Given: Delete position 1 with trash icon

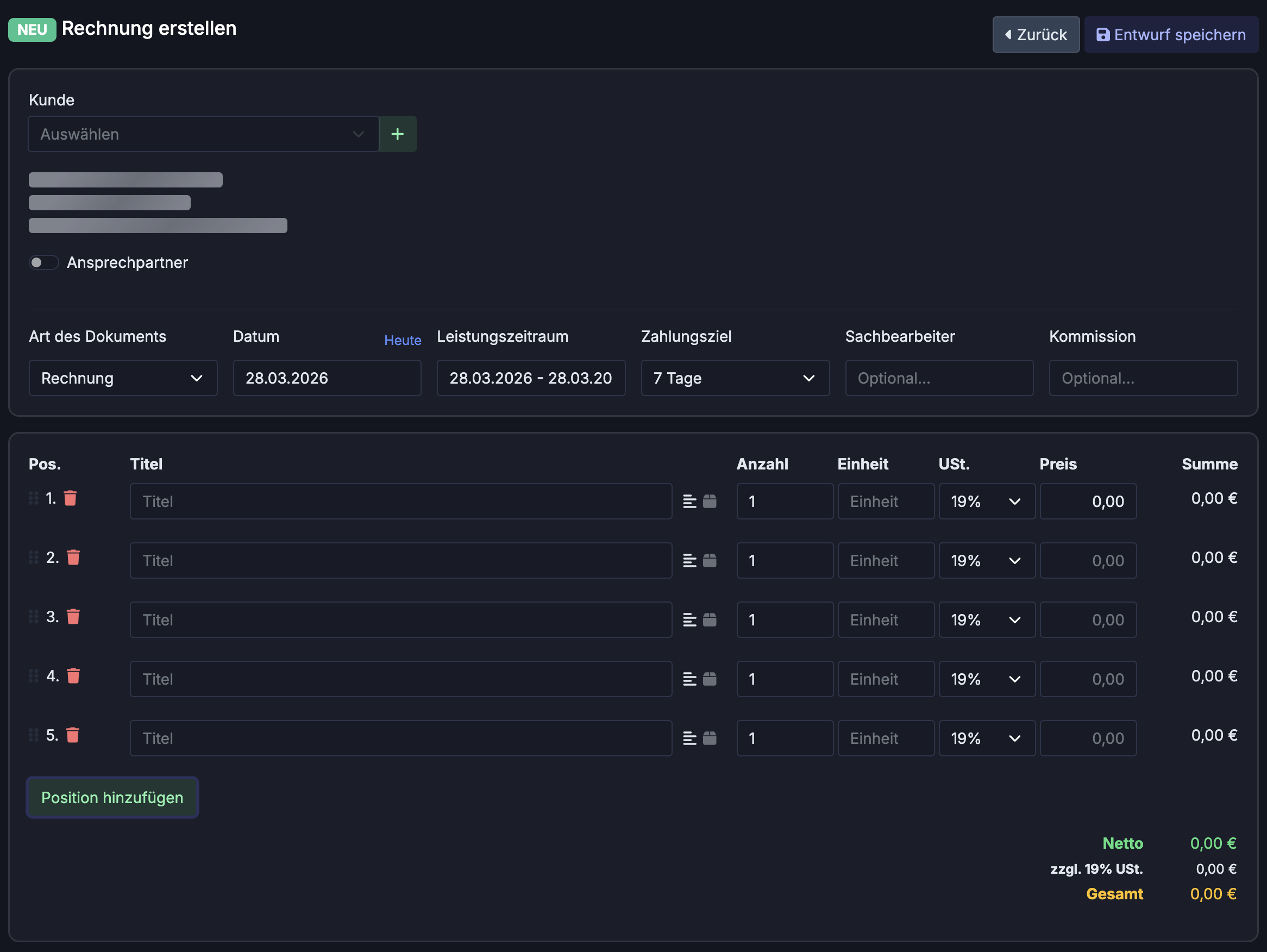Looking at the screenshot, I should (71, 498).
